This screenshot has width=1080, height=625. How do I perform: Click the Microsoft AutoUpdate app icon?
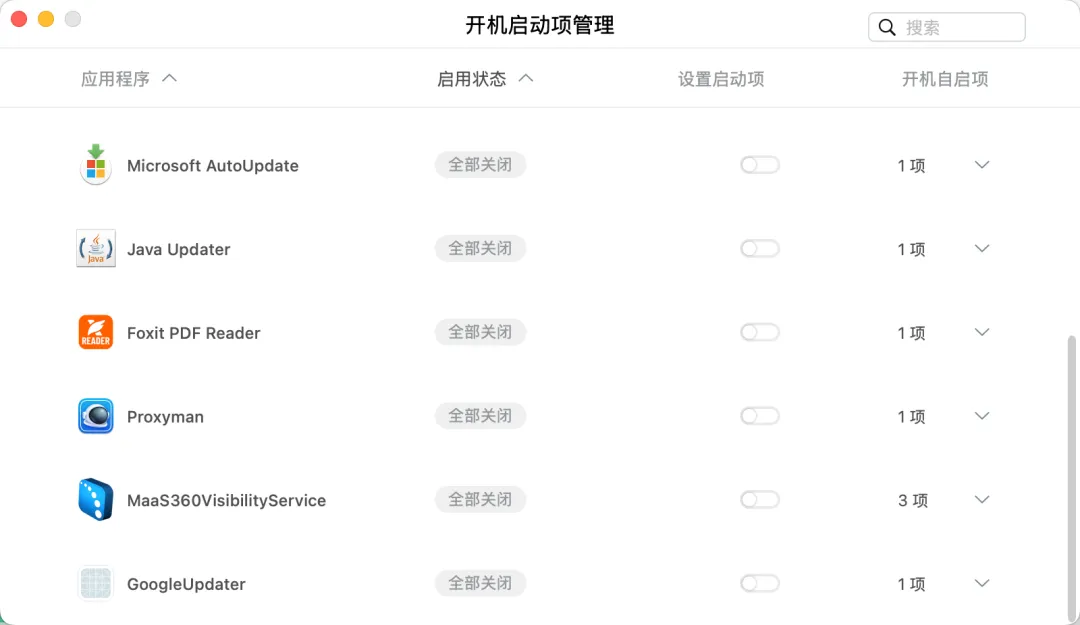(x=96, y=165)
